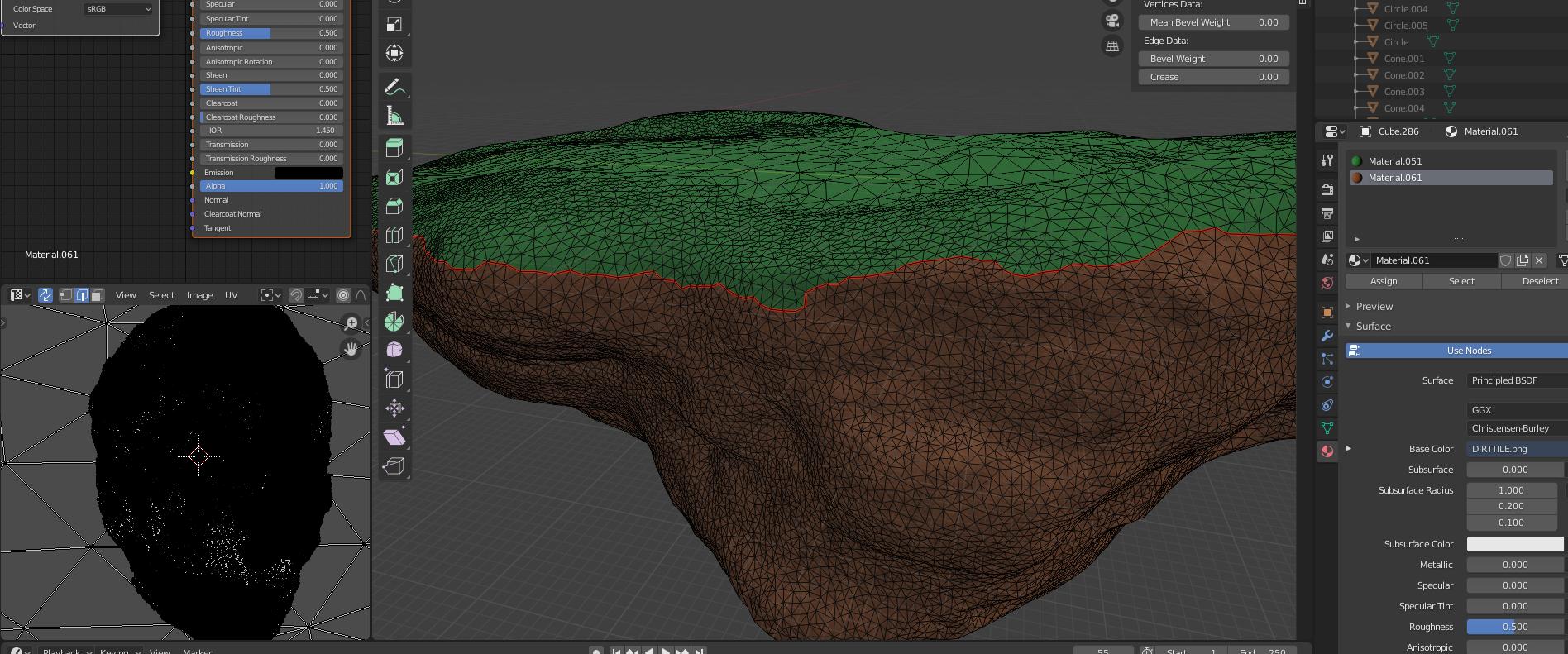This screenshot has width=1568, height=654.
Task: Enable UV face select mode
Action: (97, 295)
